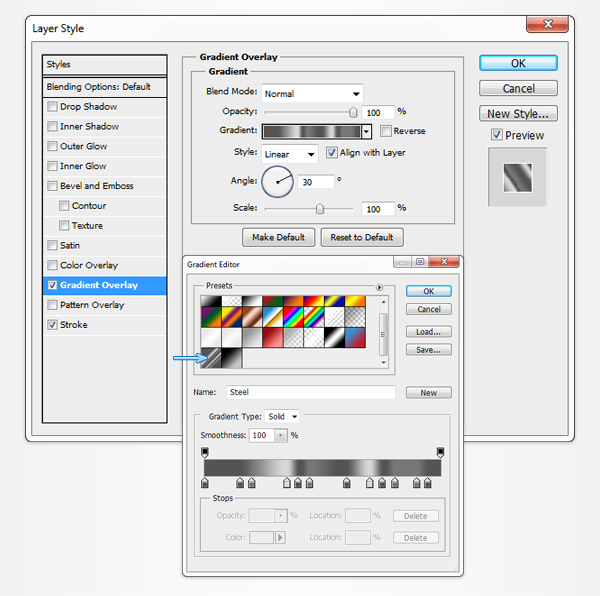Click OK in the Layer Style dialog
Screen dimensions: 600x596
[518, 63]
